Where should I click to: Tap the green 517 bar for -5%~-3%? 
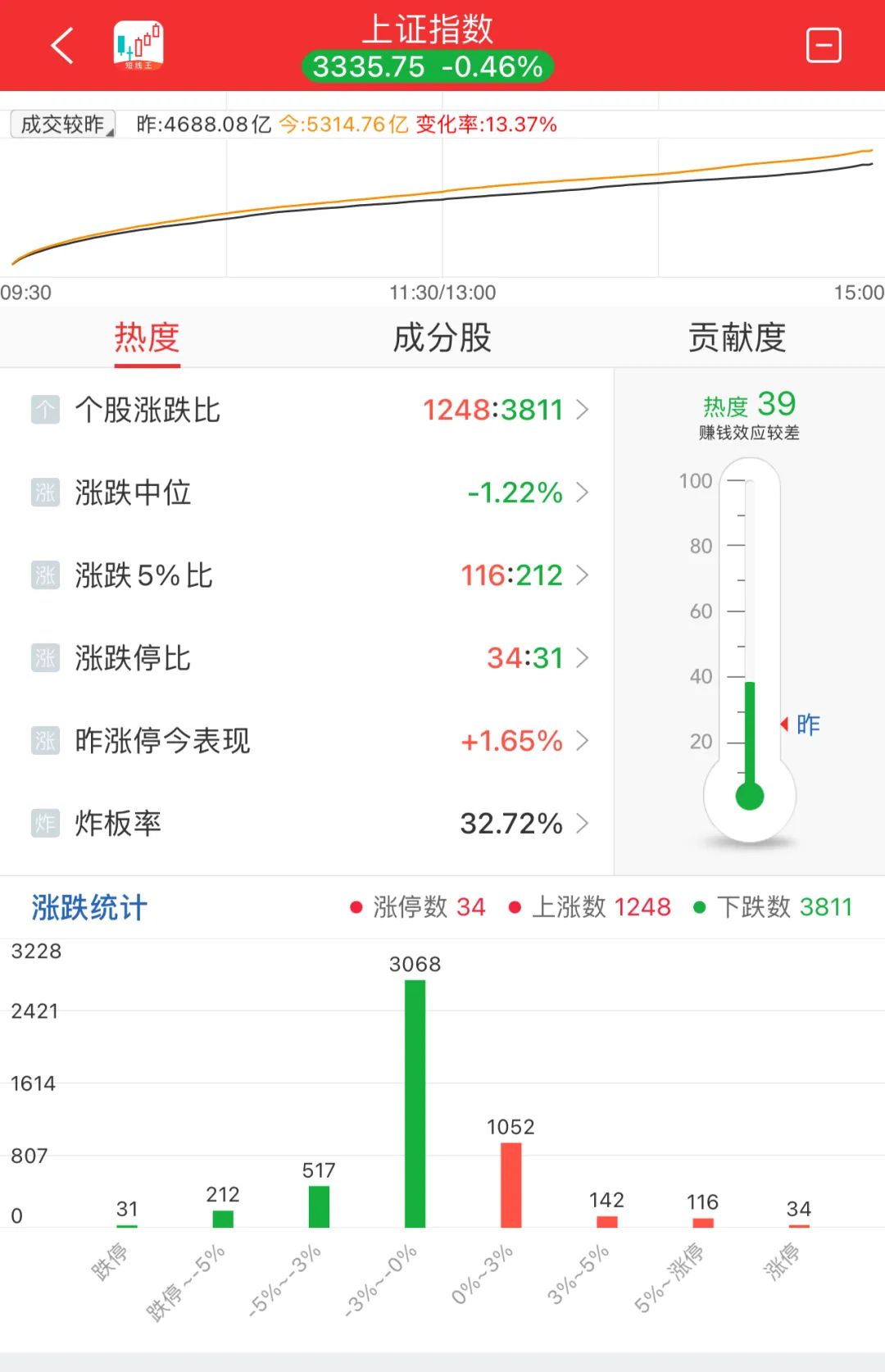(x=319, y=1206)
